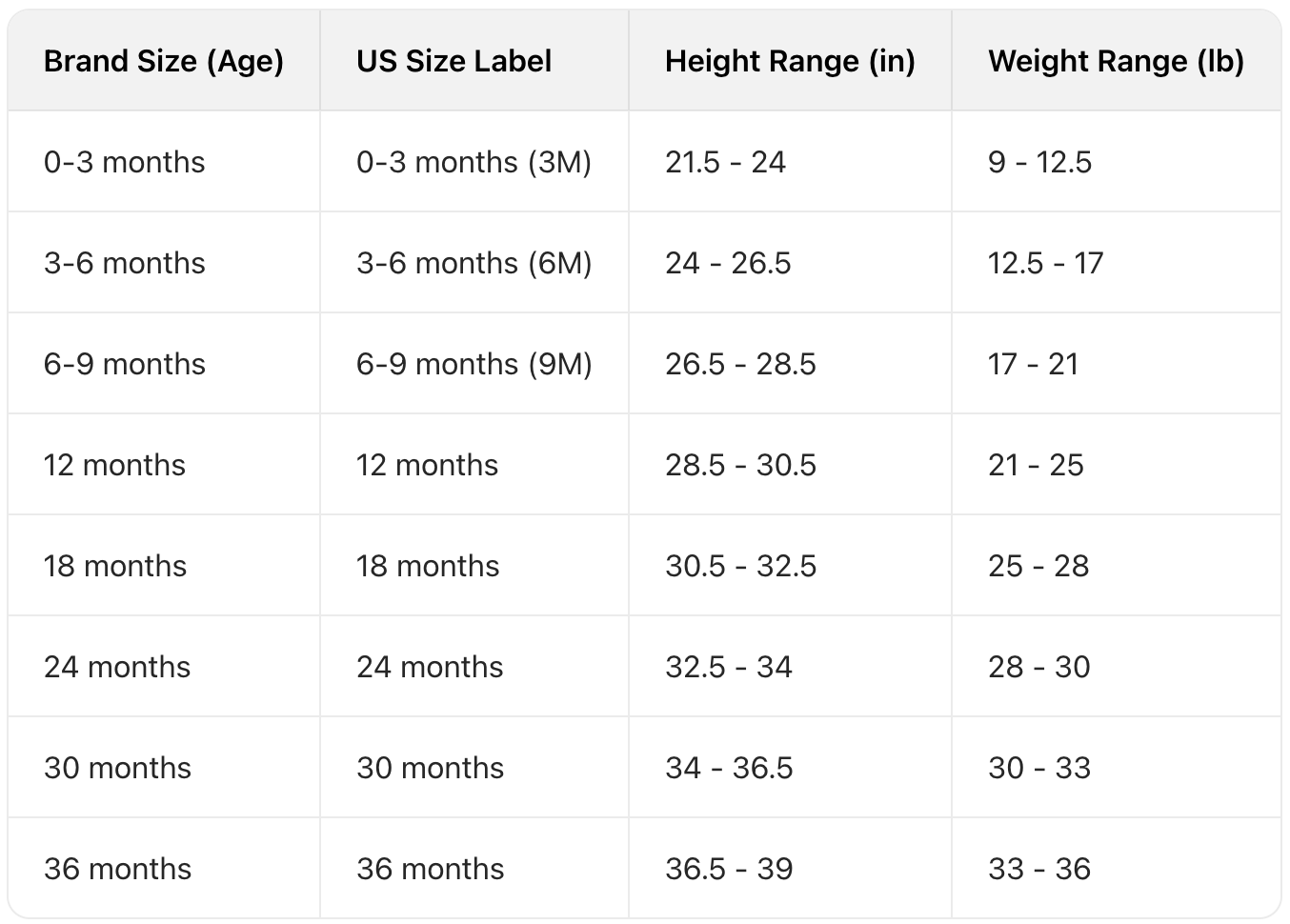Click the Brand Size (Age) column header
The image size is (1290, 924).
[164, 62]
